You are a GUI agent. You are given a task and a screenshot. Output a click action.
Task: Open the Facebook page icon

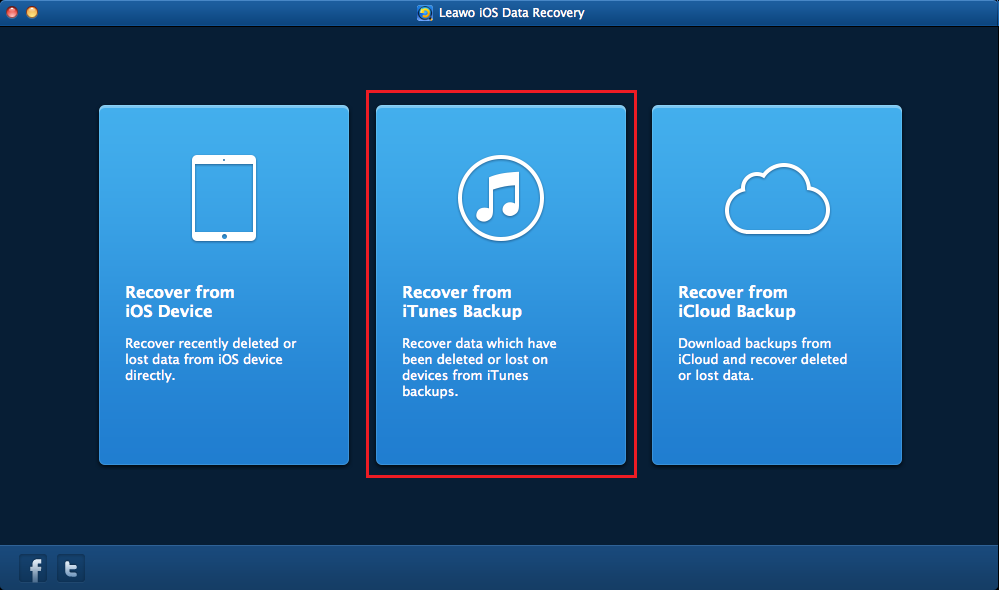[x=35, y=569]
